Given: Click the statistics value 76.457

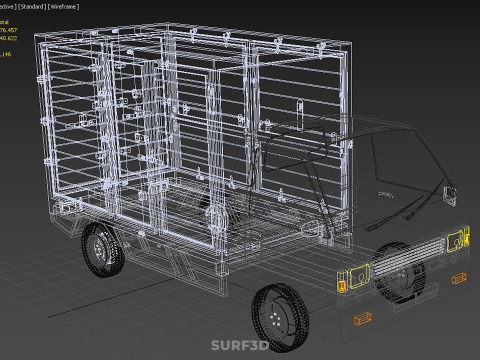Looking at the screenshot, I should (x=8, y=30).
